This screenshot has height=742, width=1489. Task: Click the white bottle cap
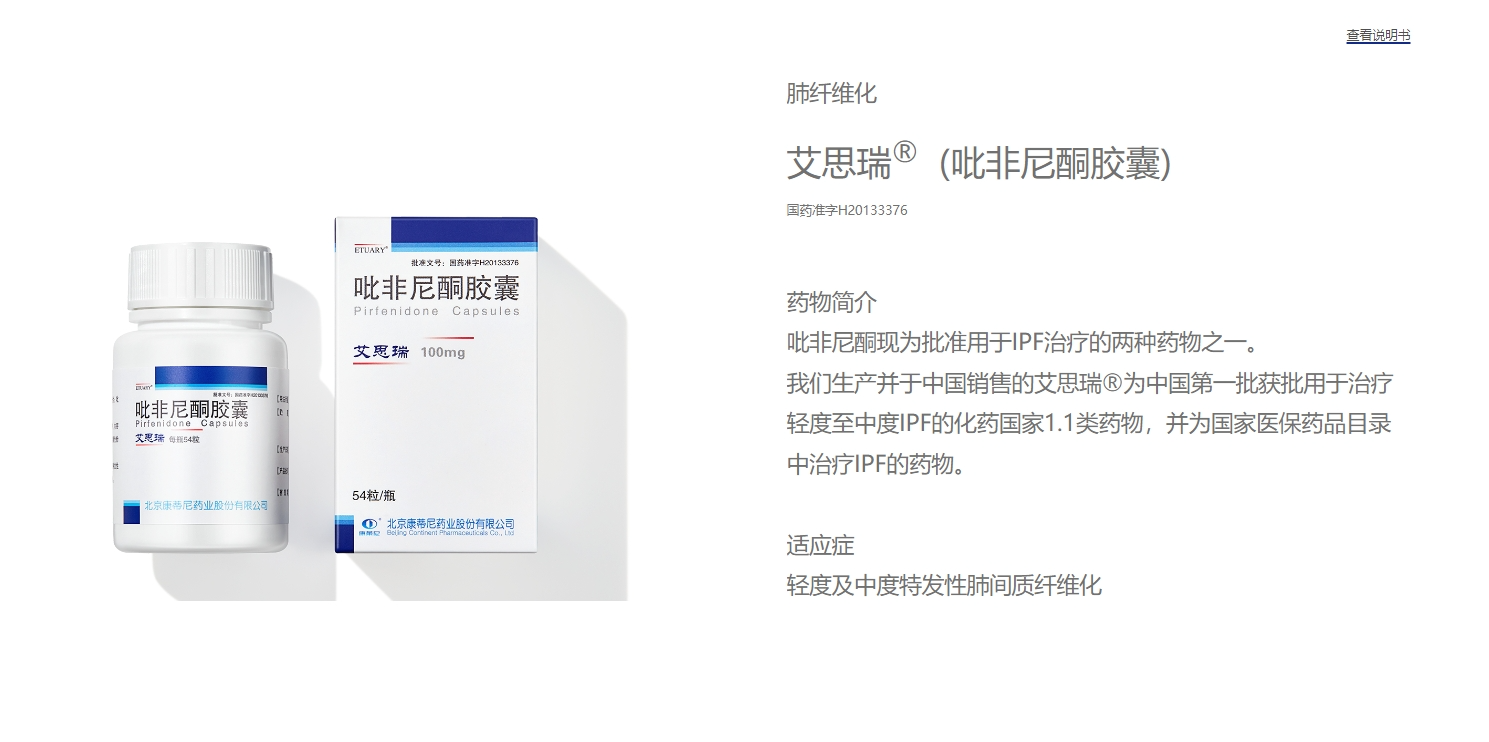(x=201, y=276)
